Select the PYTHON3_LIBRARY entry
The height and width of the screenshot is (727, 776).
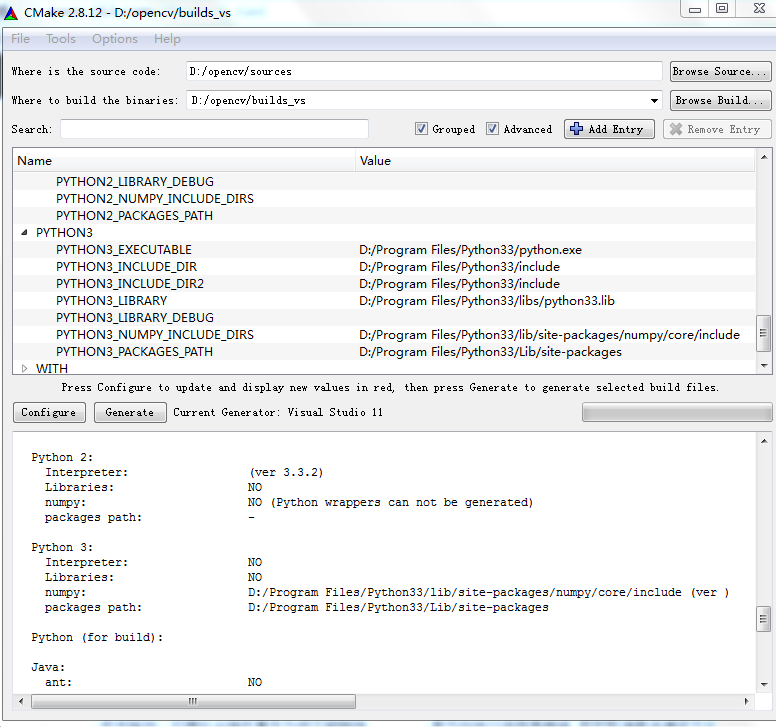pyautogui.click(x=111, y=300)
